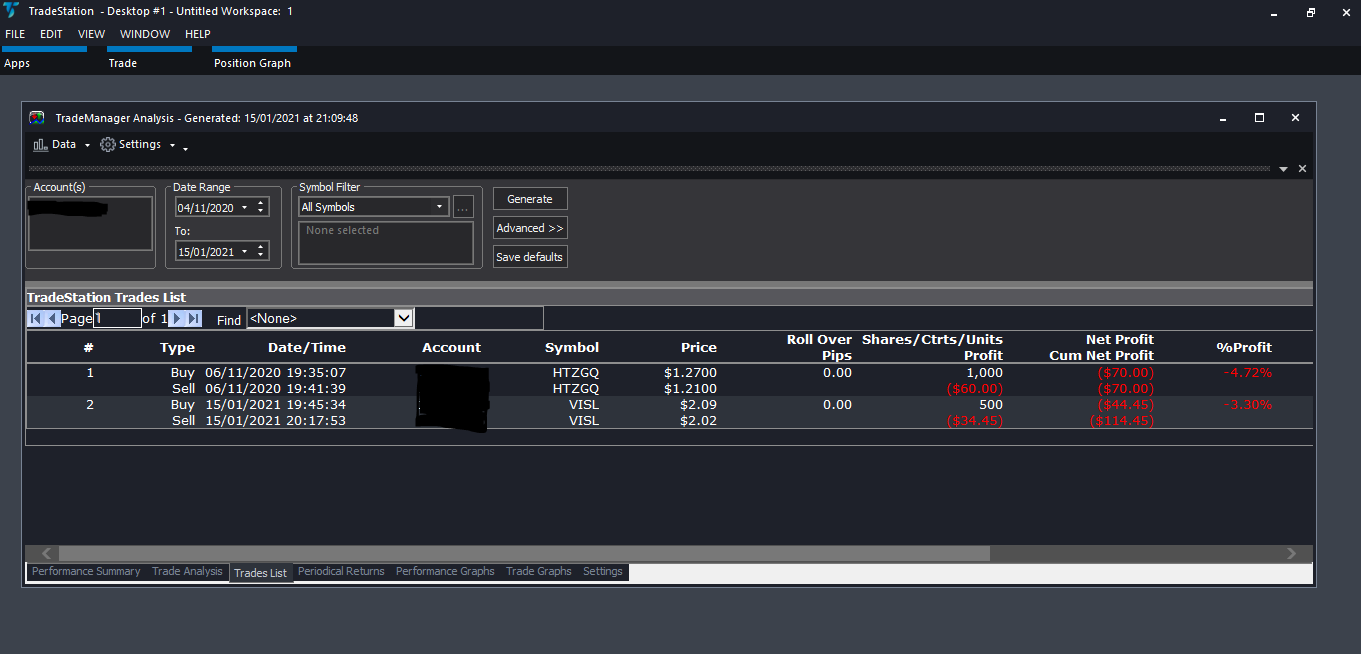1361x654 pixels.
Task: Open the WINDOW menu
Action: coord(145,34)
